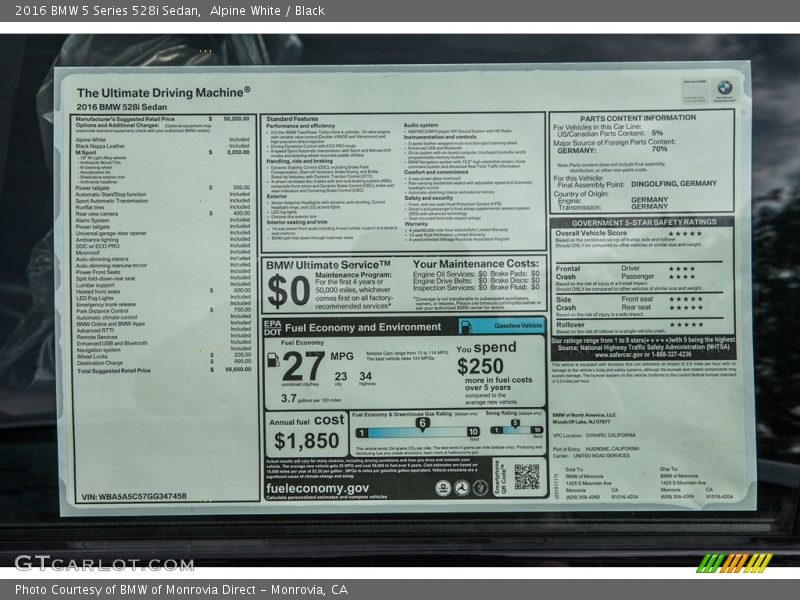Click the last agency seal before QR code
Viewport: 800px width, 600px height.
click(480, 488)
